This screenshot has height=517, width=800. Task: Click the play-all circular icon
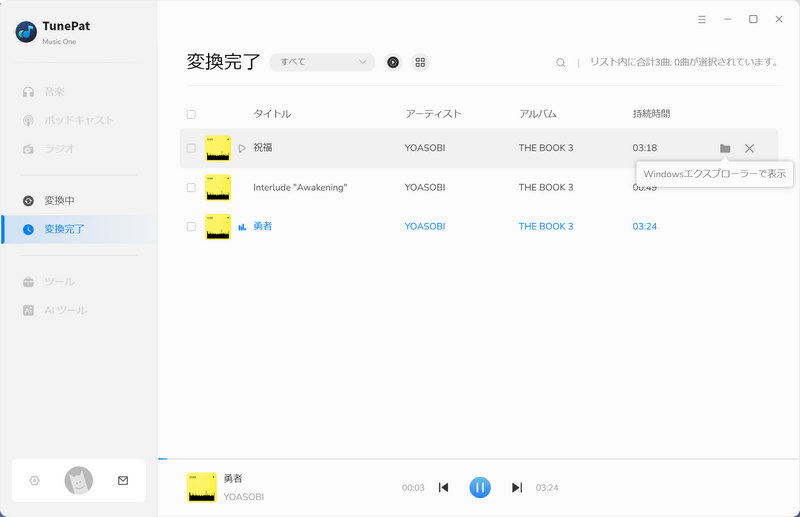393,62
